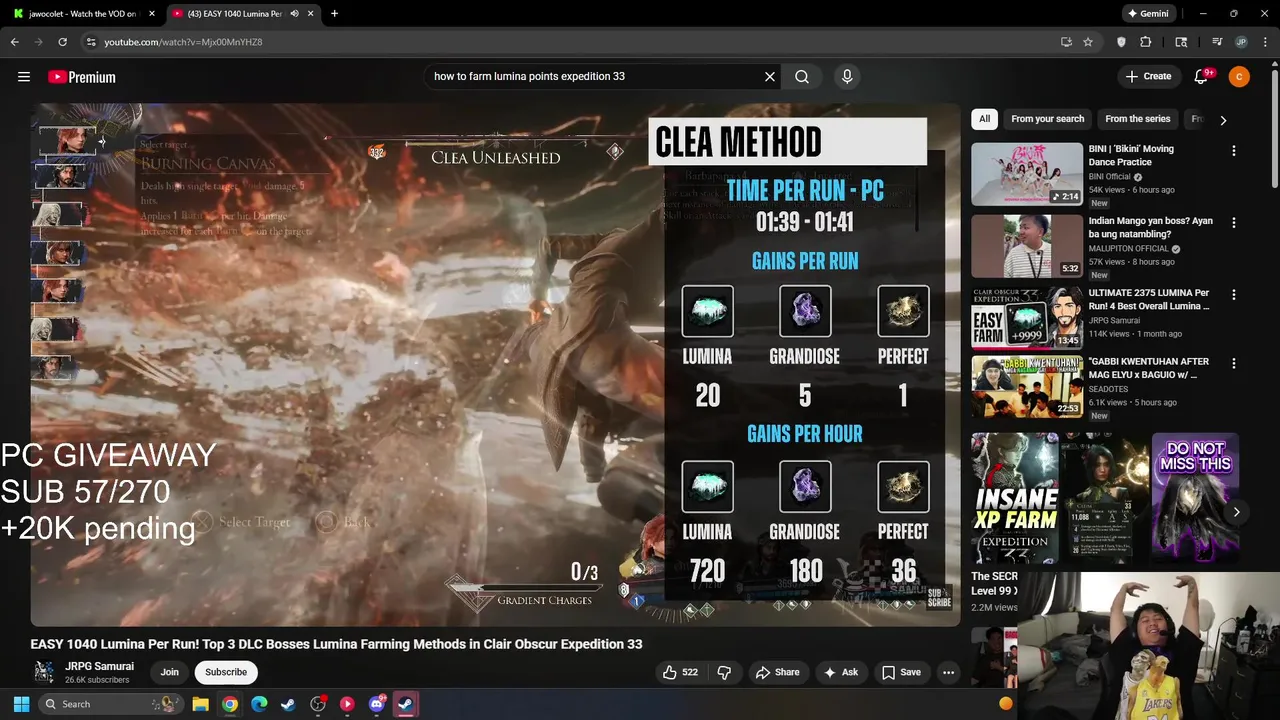Screen dimensions: 1280x720
Task: Open the Windows Start menu
Action: click(x=21, y=704)
